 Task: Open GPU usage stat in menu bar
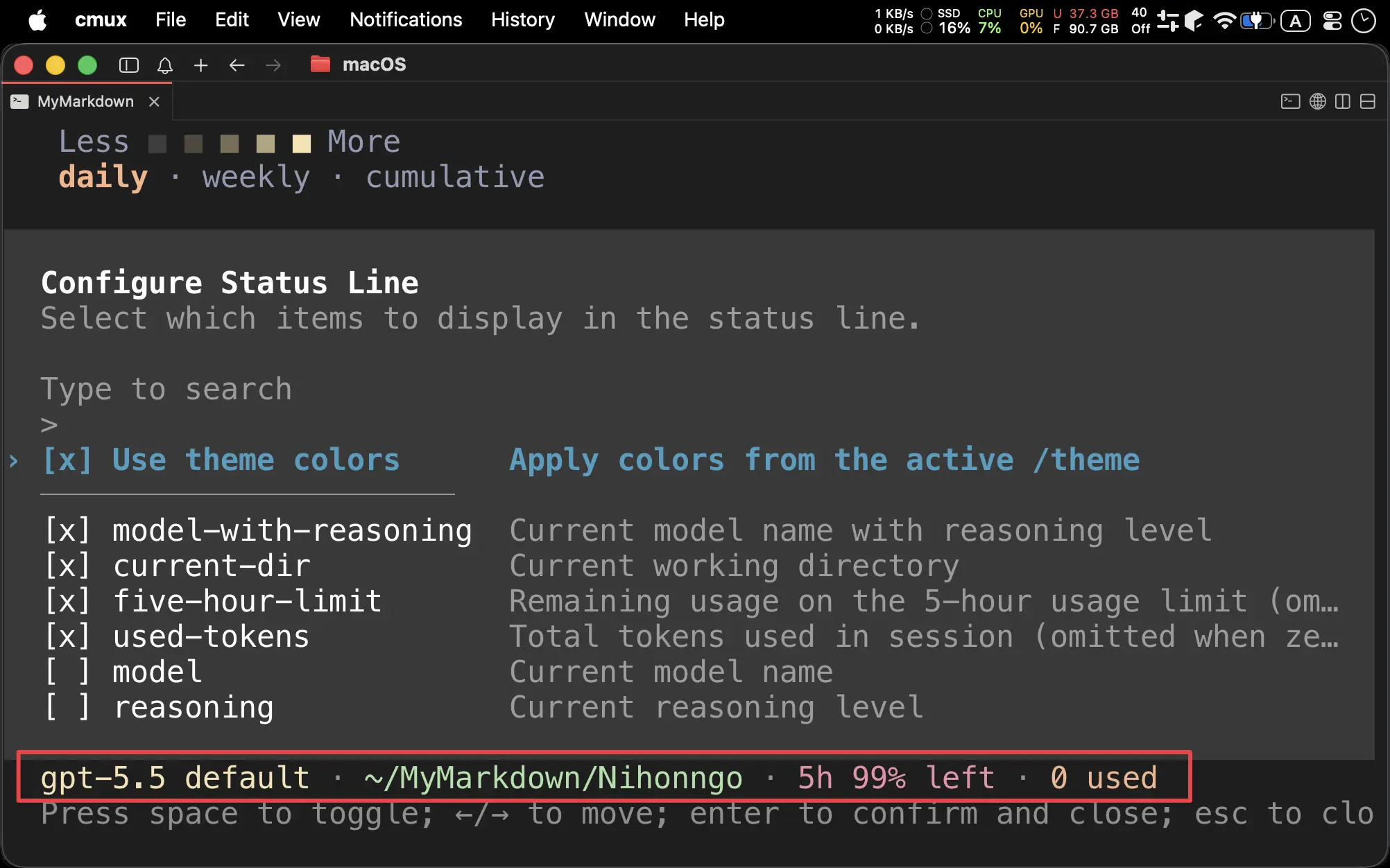coord(1031,21)
